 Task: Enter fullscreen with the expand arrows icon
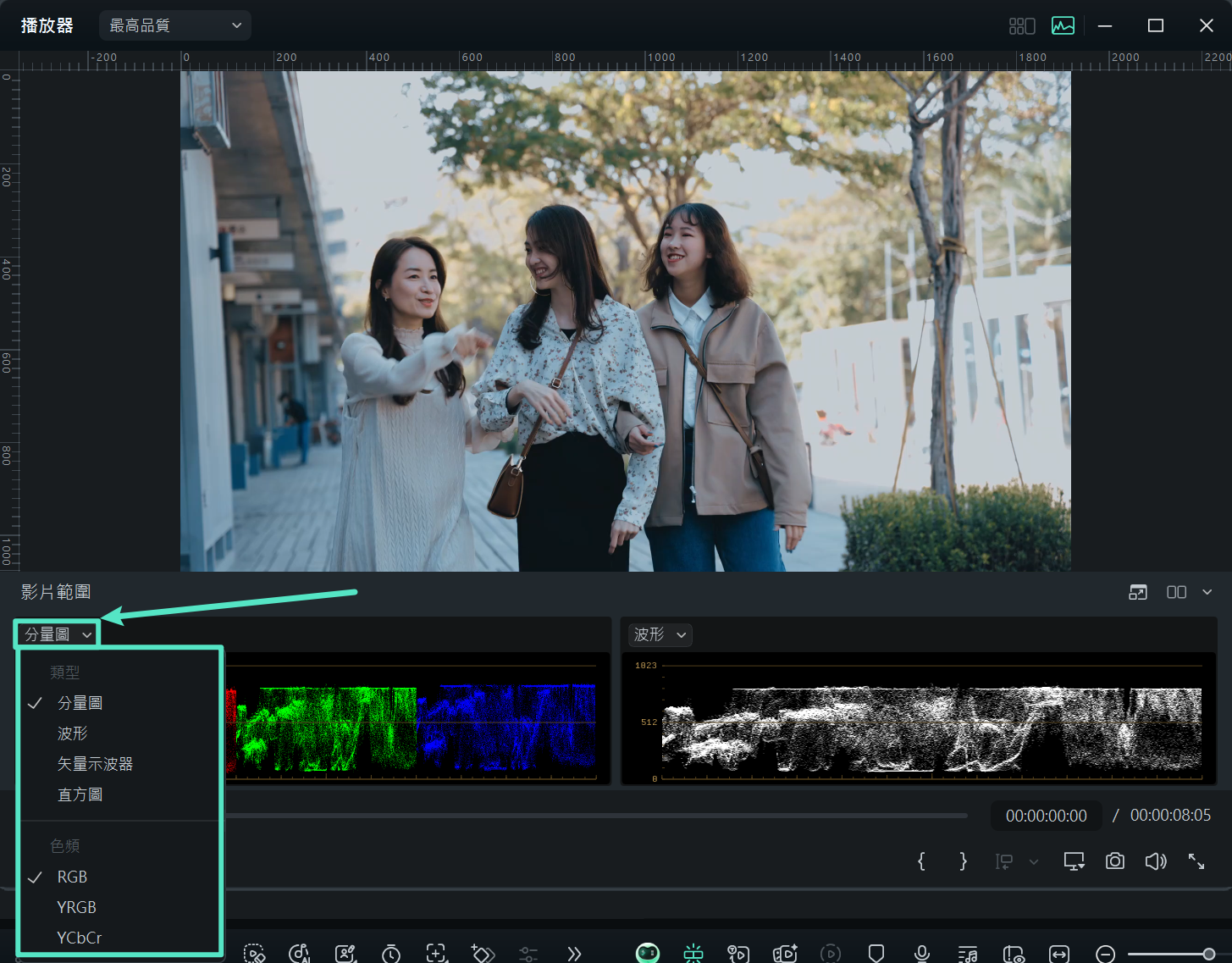1196,861
